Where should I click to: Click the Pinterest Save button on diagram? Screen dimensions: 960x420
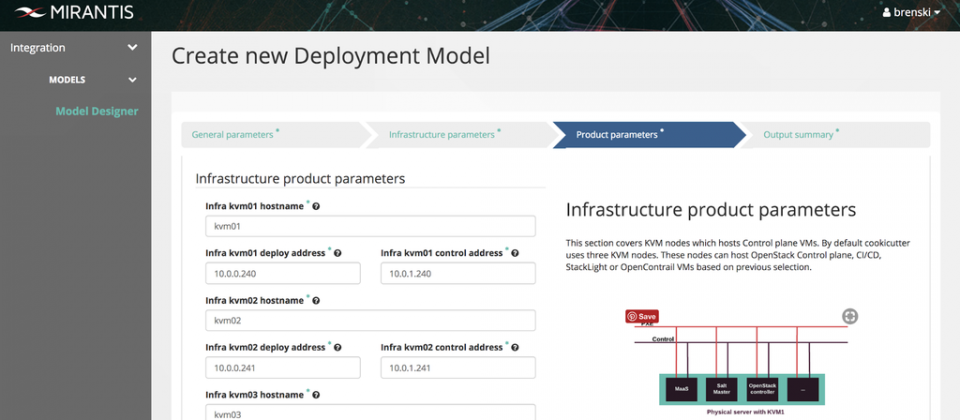[x=642, y=317]
